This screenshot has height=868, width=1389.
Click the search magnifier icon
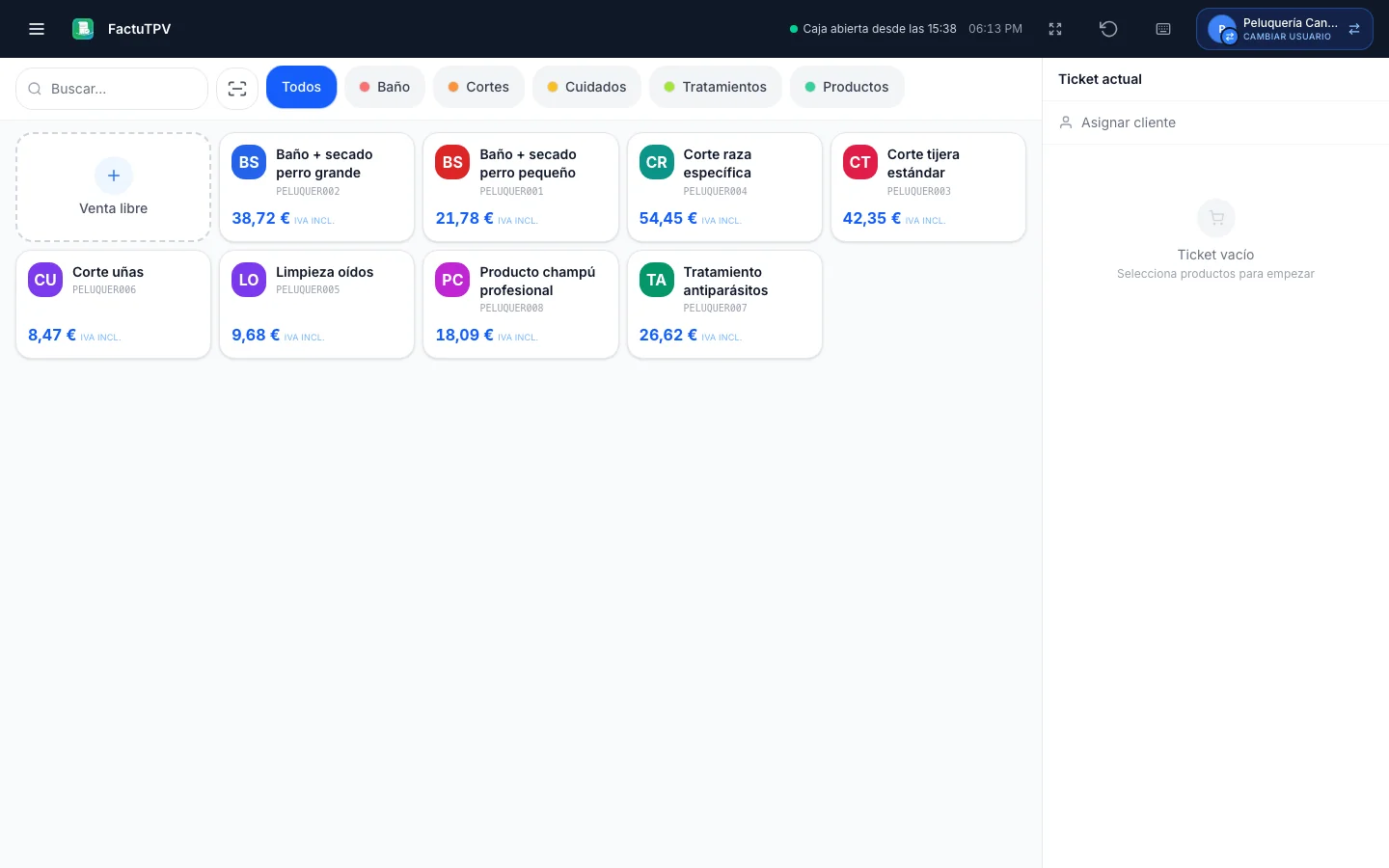[35, 89]
